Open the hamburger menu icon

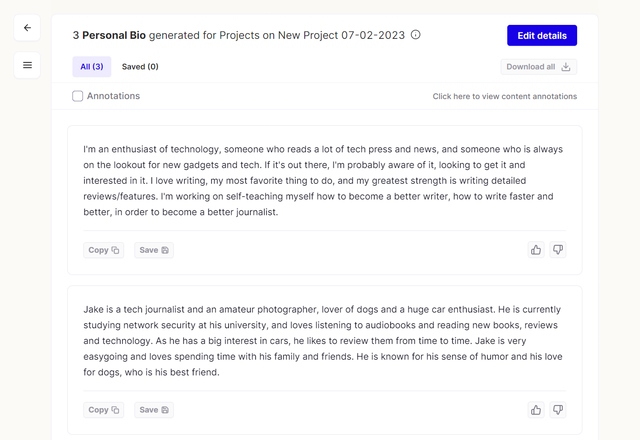pos(27,65)
